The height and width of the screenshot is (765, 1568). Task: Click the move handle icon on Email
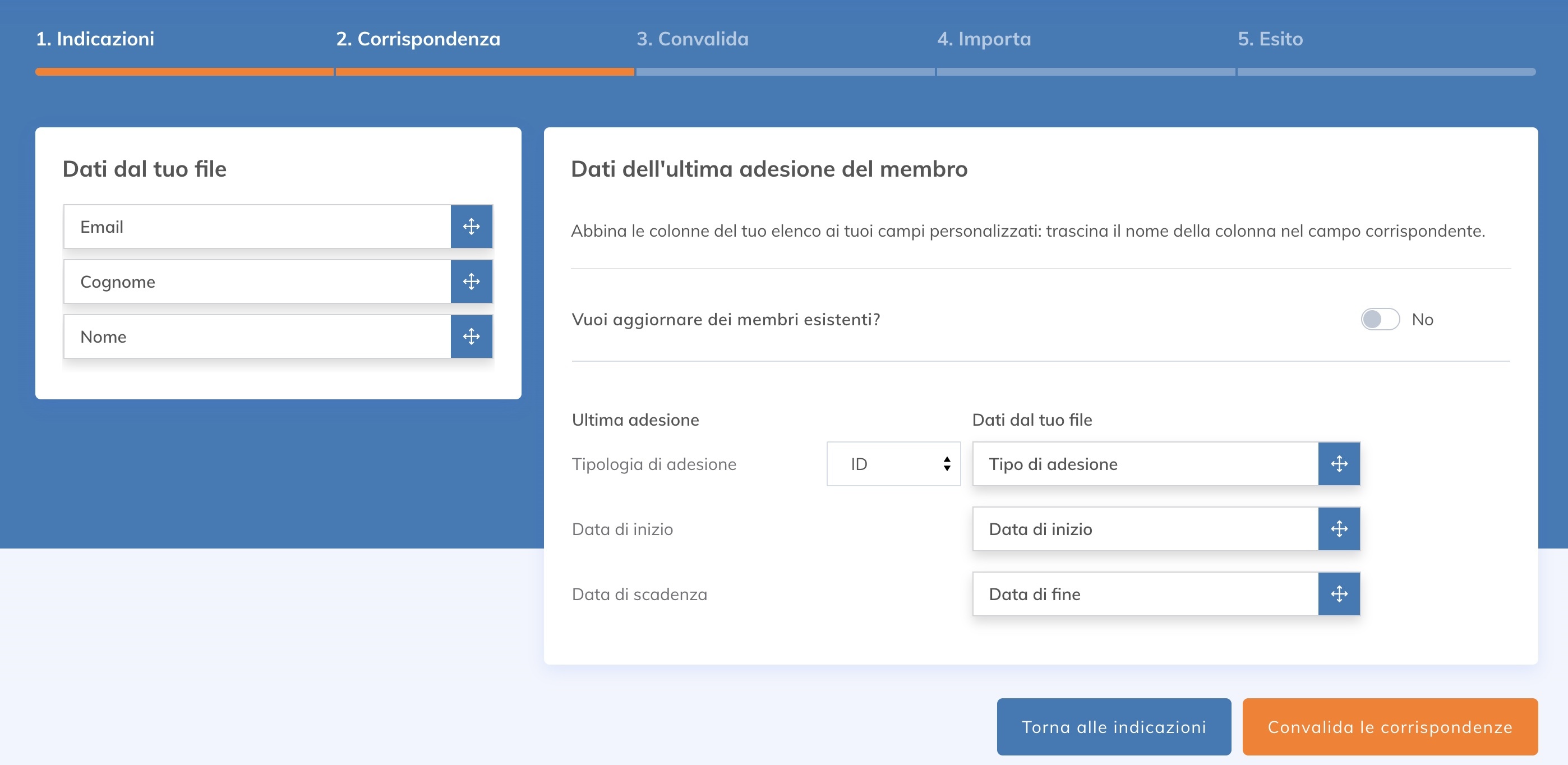(471, 227)
